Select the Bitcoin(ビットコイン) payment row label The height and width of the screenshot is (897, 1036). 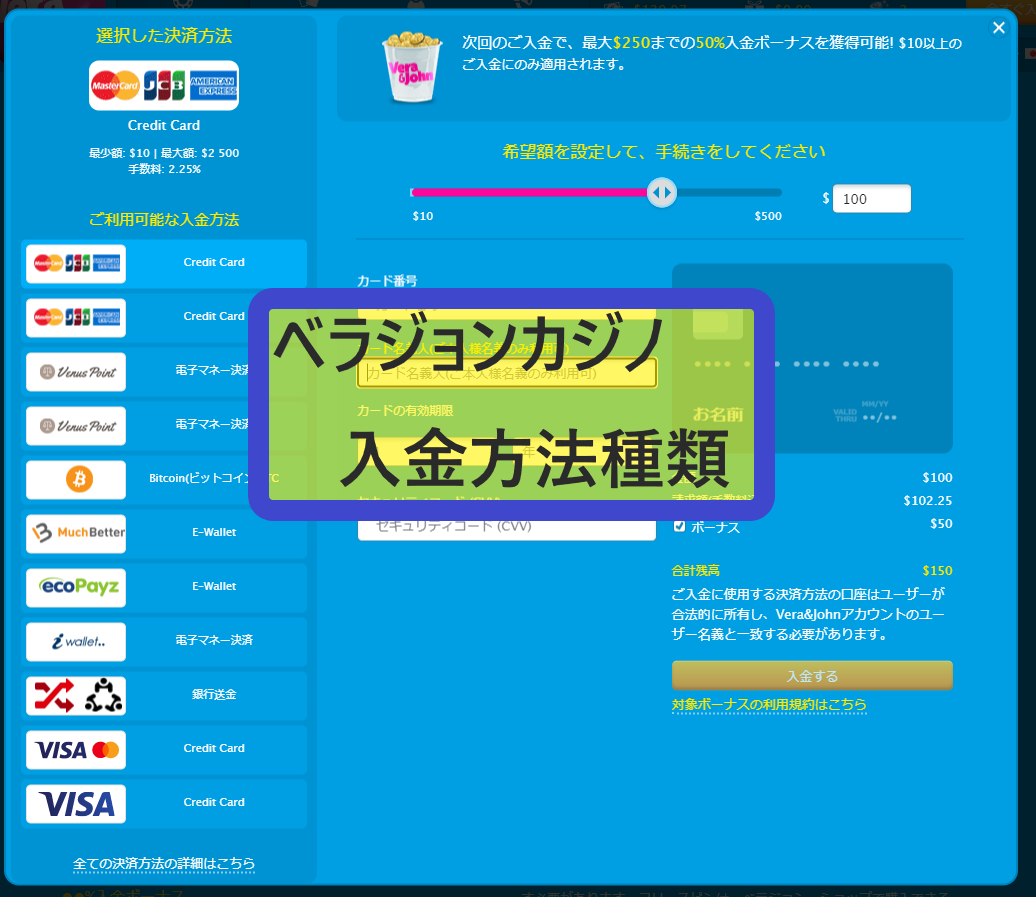[199, 478]
